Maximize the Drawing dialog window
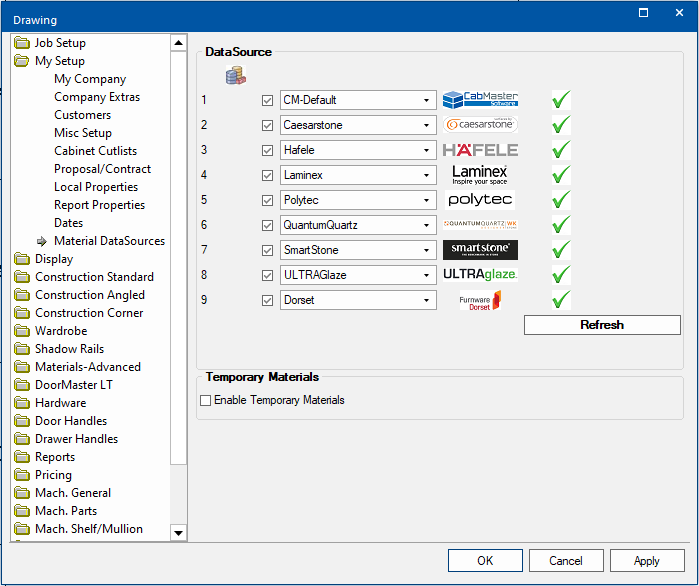 point(643,13)
